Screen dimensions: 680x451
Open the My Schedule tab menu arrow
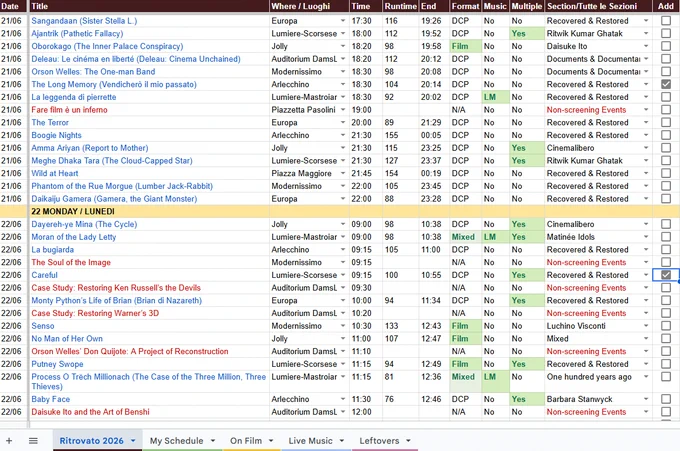pyautogui.click(x=213, y=441)
